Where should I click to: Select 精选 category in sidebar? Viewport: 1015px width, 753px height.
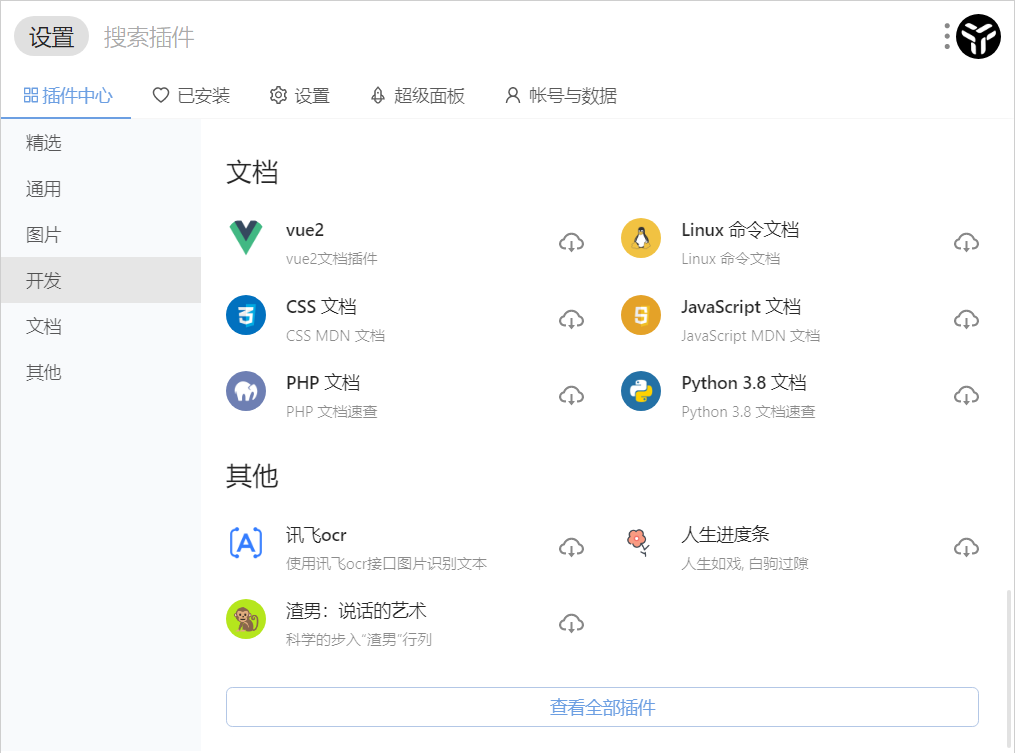tap(101, 143)
